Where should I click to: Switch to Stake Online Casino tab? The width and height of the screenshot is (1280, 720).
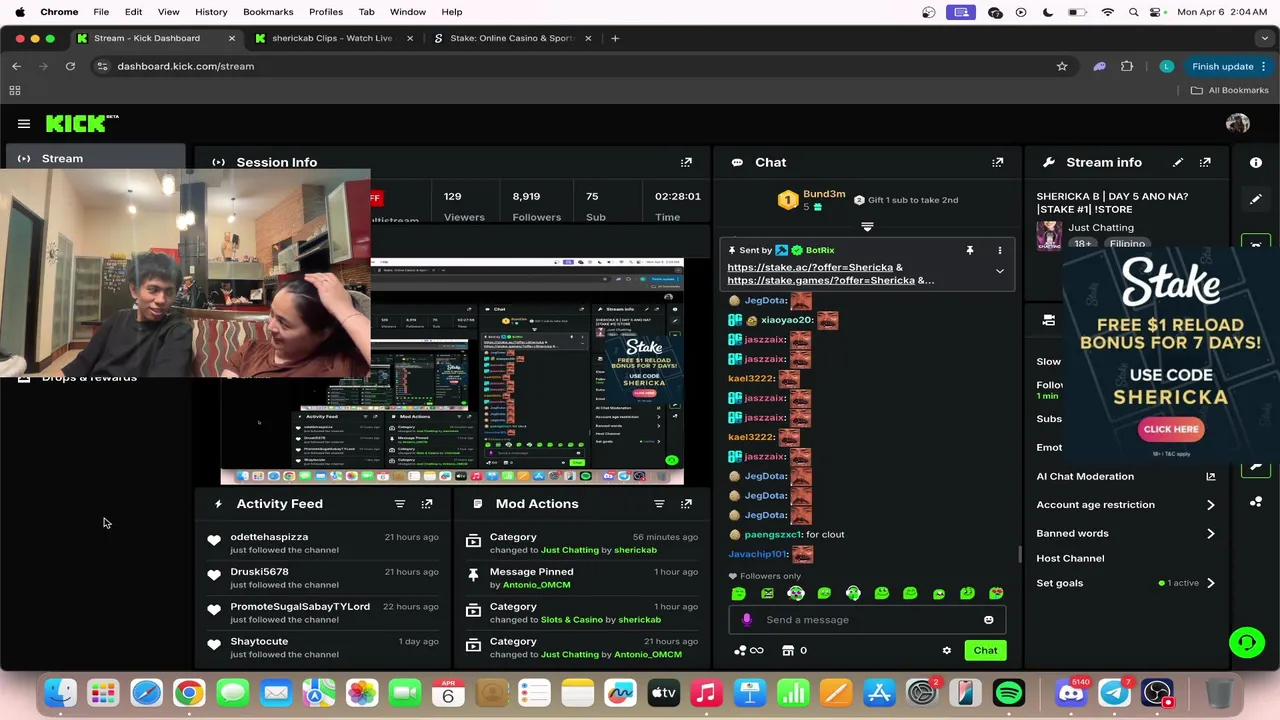510,38
